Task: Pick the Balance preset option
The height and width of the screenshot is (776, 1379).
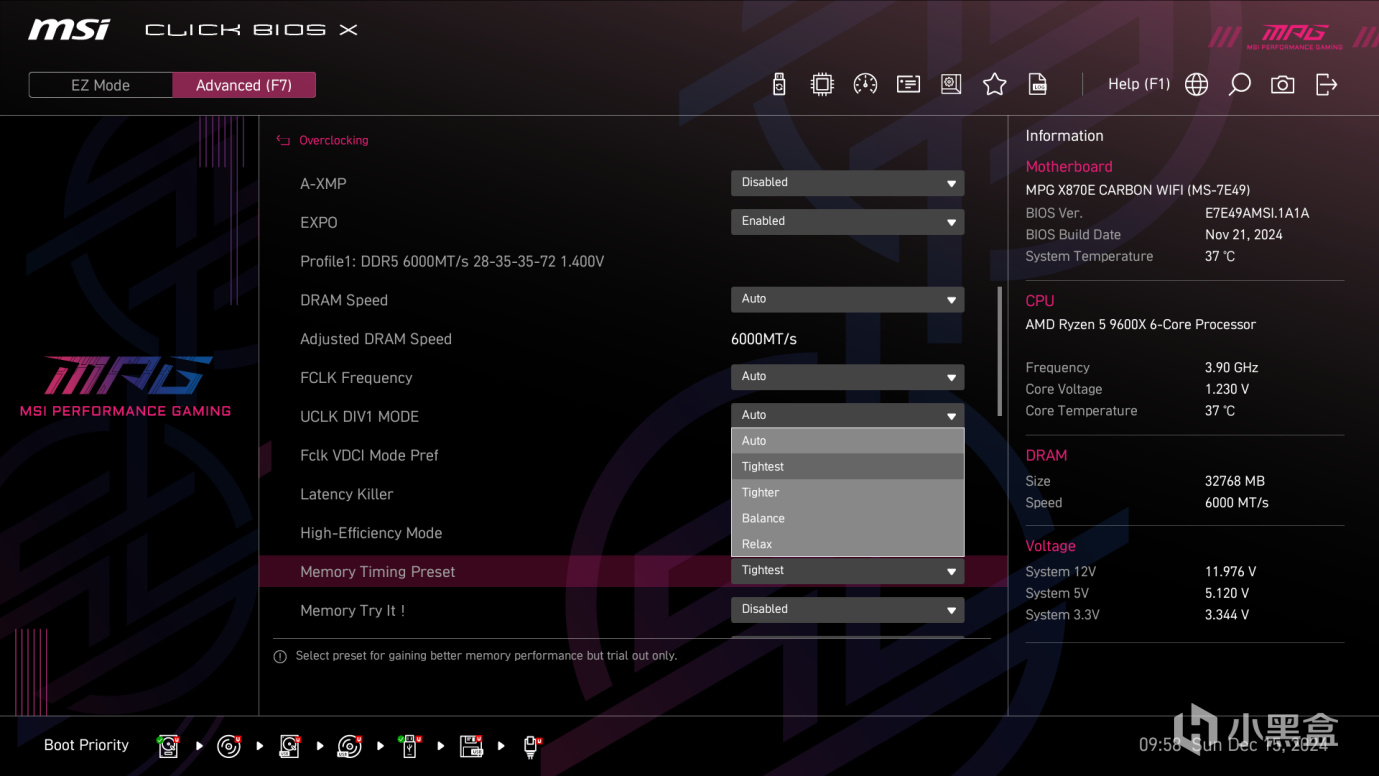Action: pos(847,519)
